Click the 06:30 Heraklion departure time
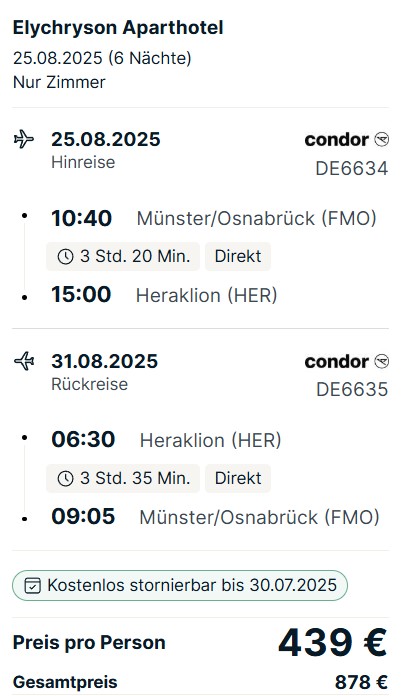The width and height of the screenshot is (402, 696). pyautogui.click(x=83, y=439)
